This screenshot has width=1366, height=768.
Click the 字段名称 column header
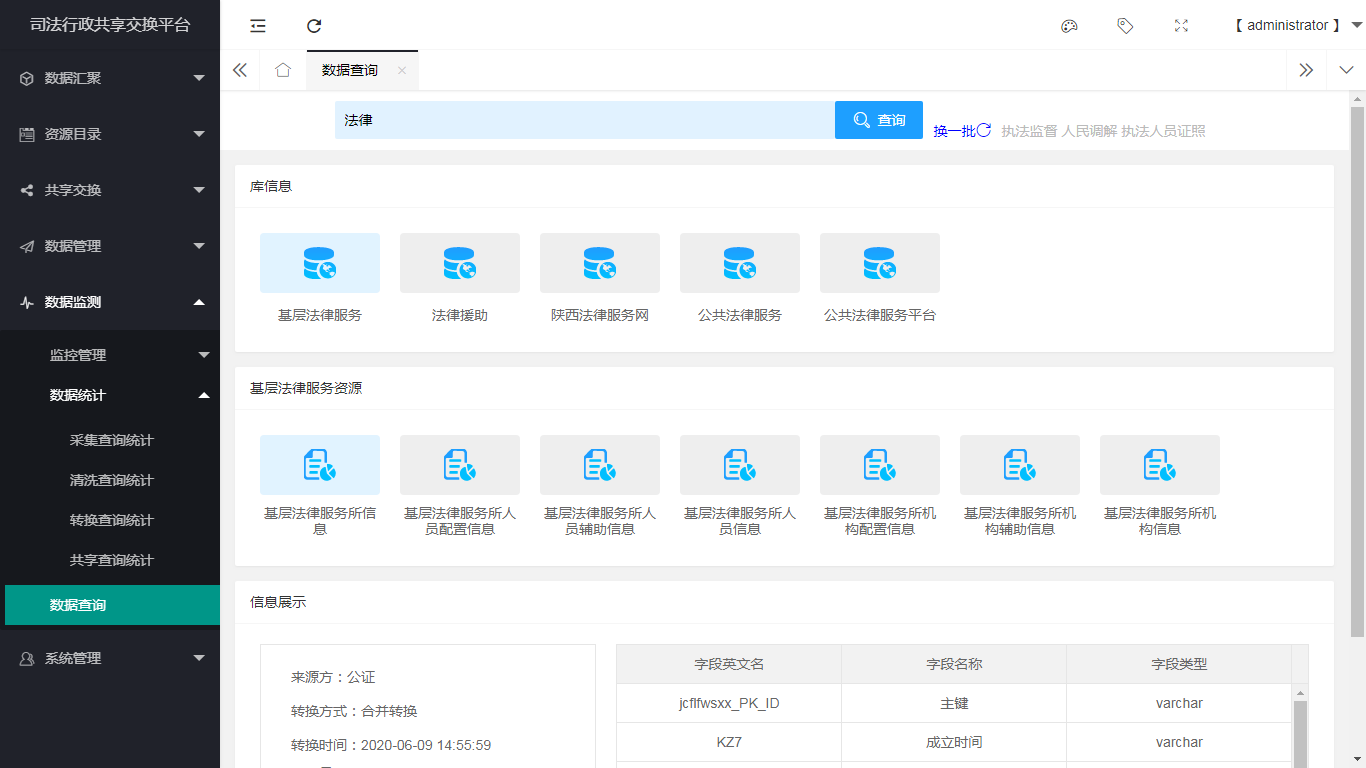click(954, 664)
